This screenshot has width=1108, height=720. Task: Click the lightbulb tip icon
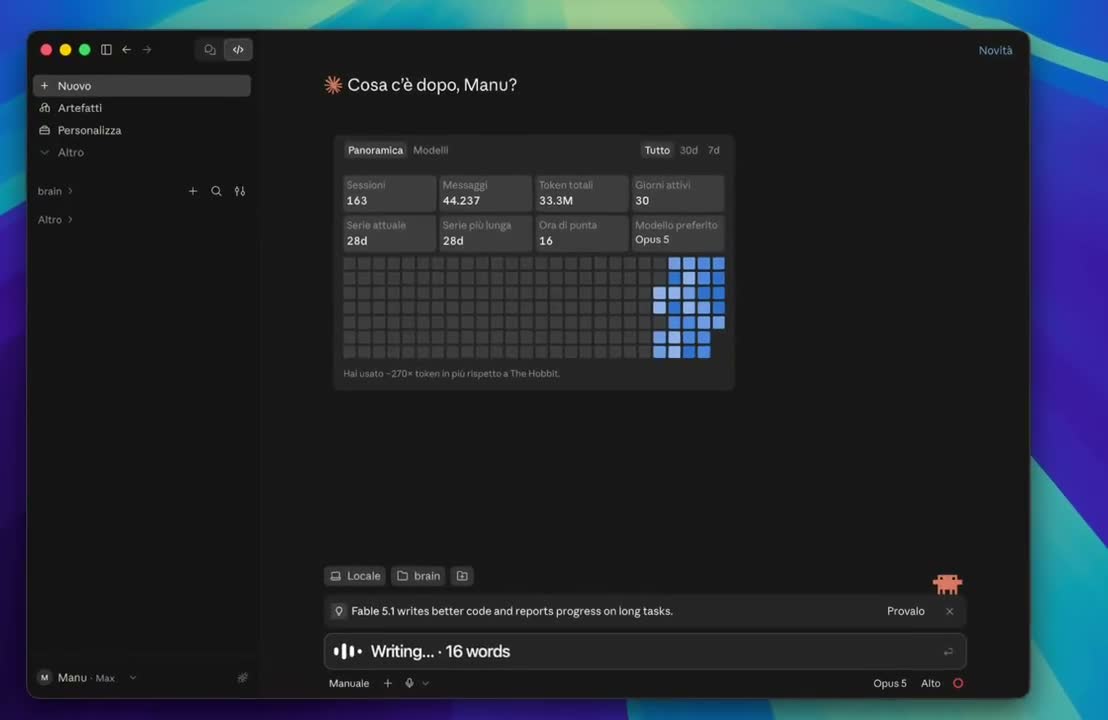tap(338, 611)
